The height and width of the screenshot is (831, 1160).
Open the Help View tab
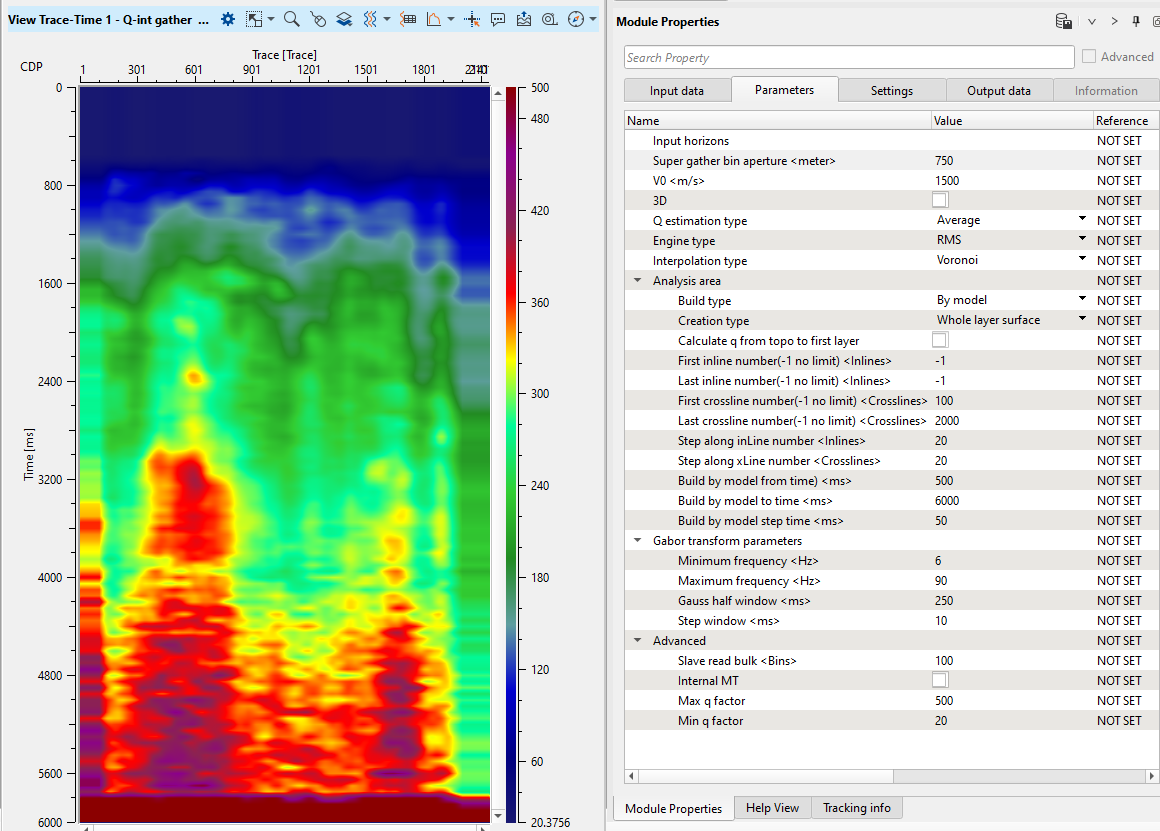click(x=771, y=808)
